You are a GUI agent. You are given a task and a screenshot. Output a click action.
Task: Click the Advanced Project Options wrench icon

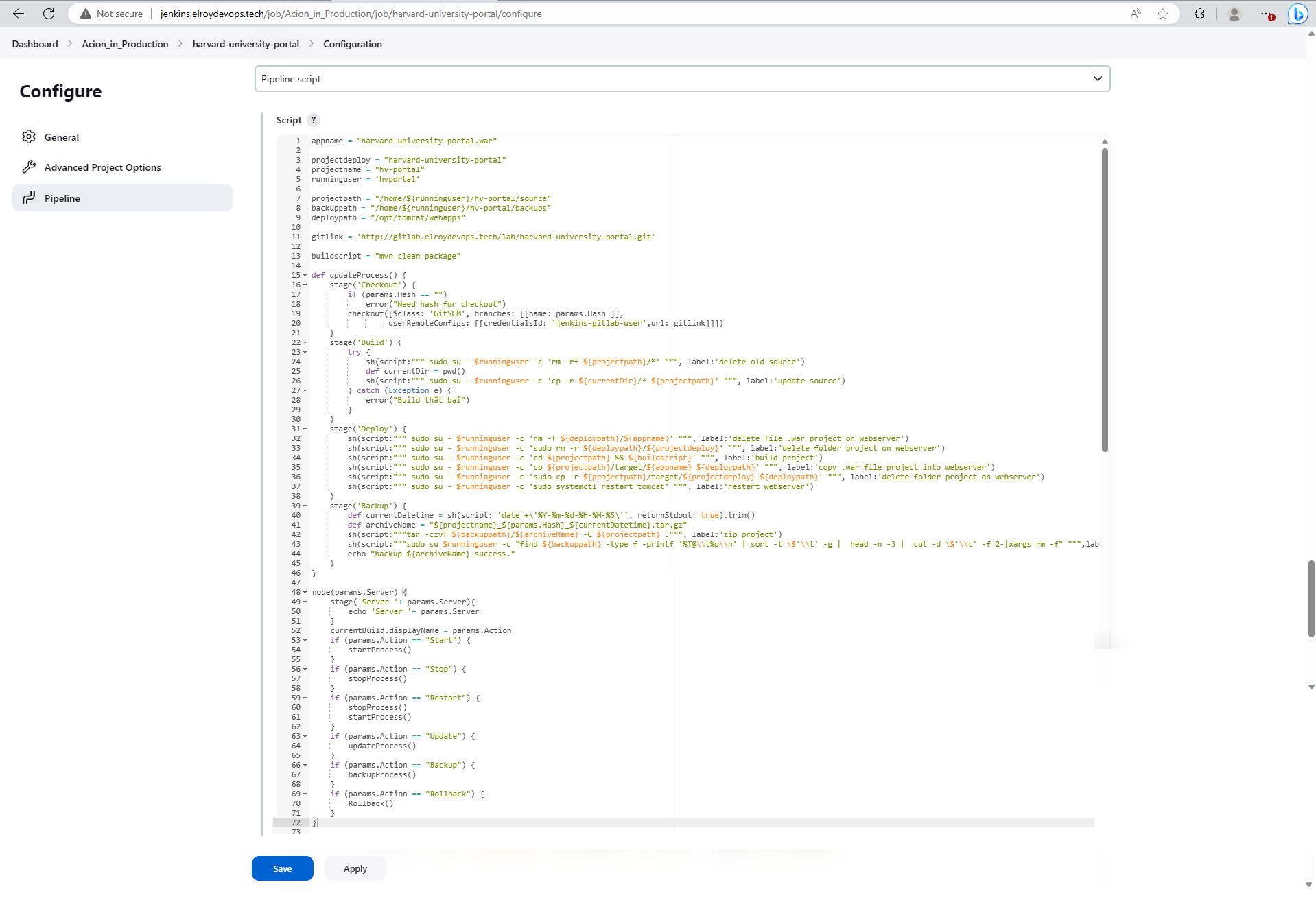[x=29, y=167]
